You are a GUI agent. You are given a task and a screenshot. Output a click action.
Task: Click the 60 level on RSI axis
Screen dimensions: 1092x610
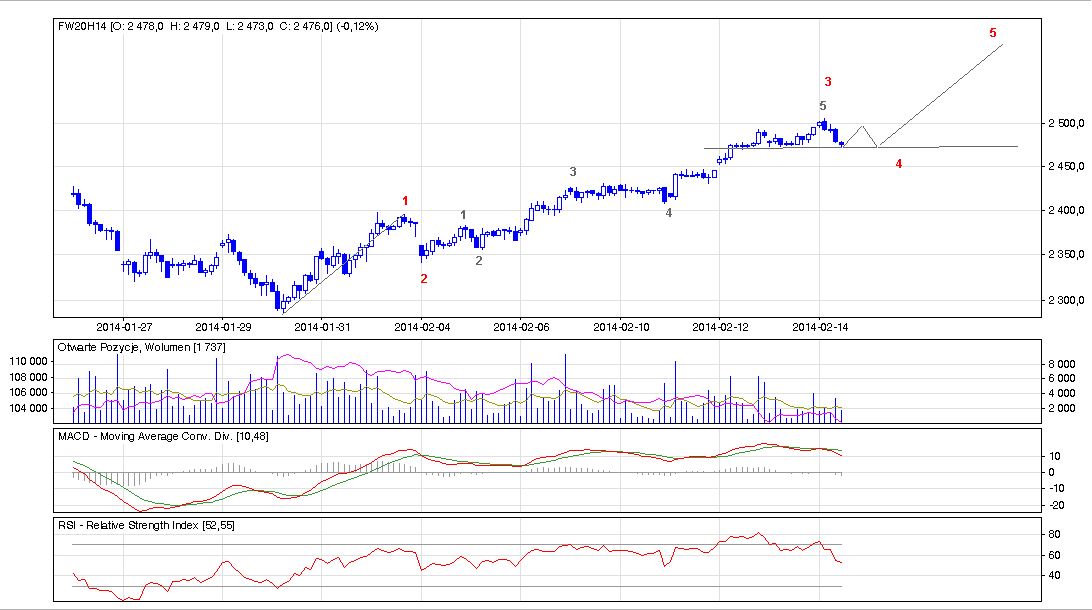1054,555
